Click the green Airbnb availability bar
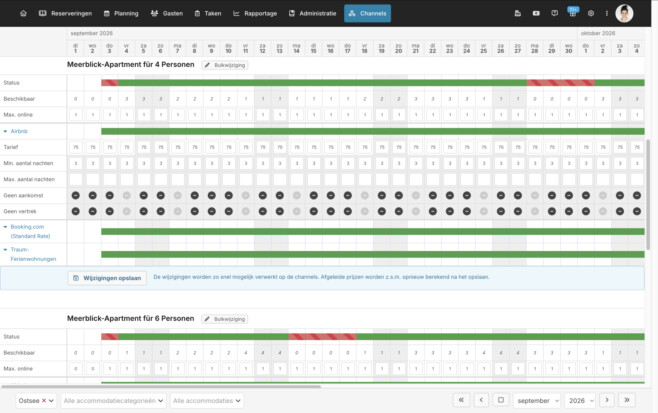 click(x=373, y=131)
